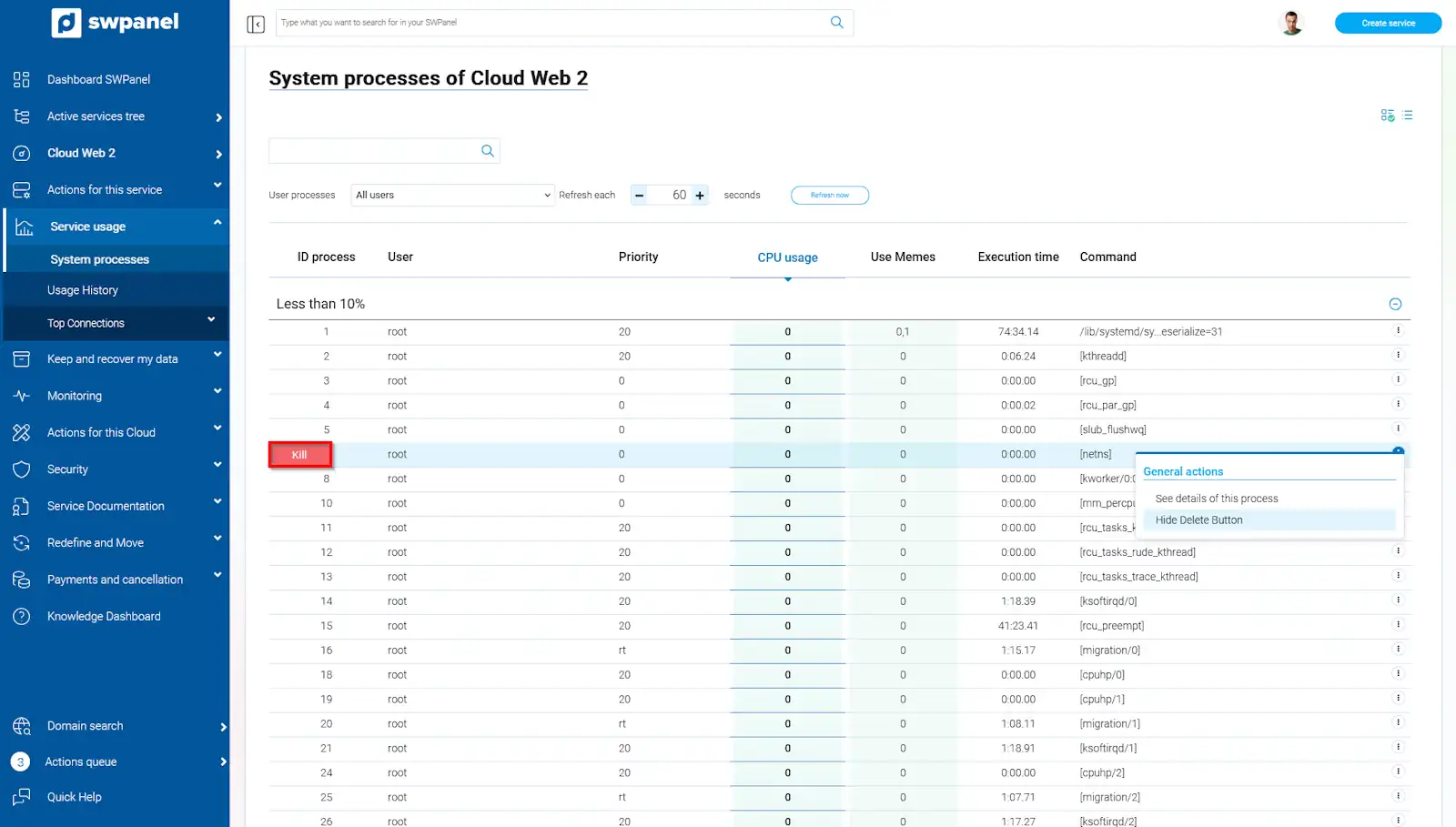Click the Domain search globe icon
The image size is (1456, 827).
[x=22, y=726]
